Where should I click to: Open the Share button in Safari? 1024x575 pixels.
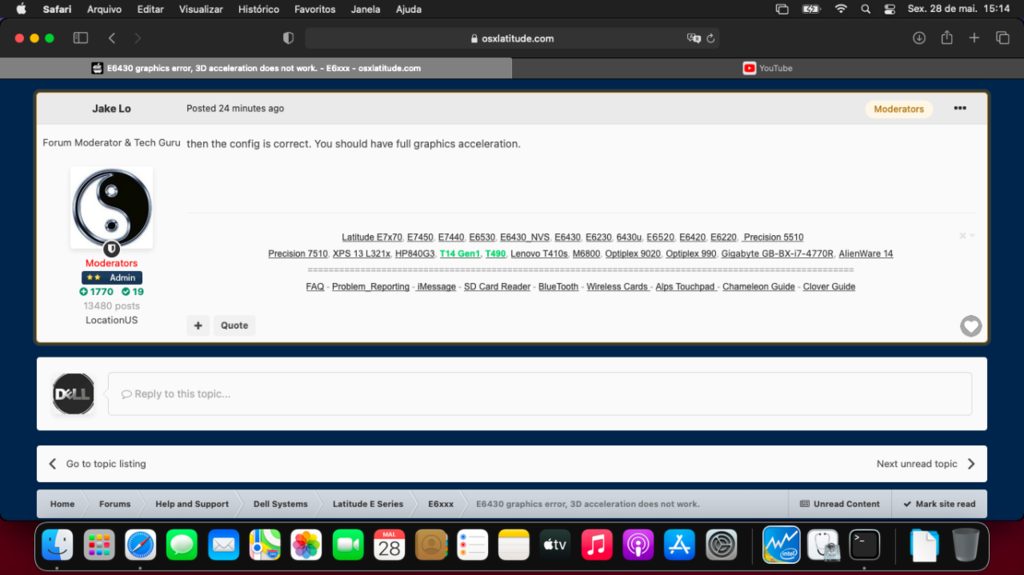tap(946, 37)
